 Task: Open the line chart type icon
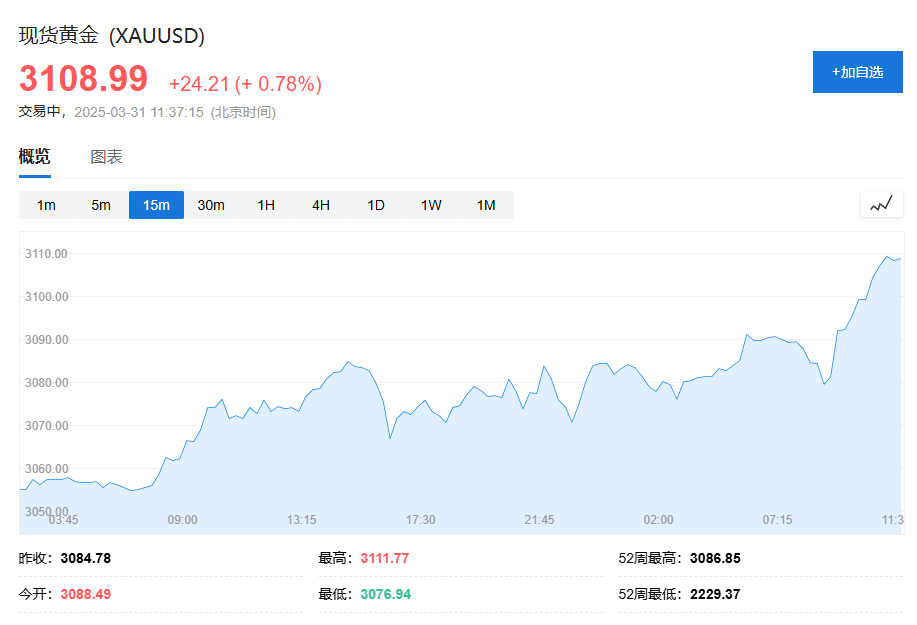click(x=881, y=205)
